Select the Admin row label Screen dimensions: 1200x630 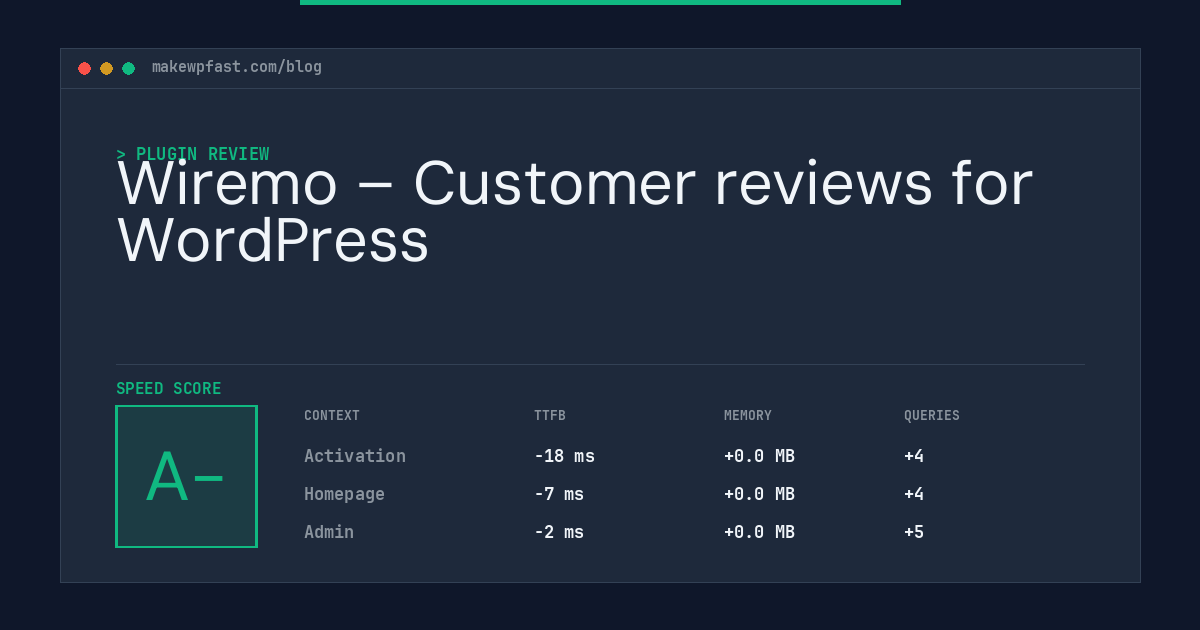tap(329, 532)
